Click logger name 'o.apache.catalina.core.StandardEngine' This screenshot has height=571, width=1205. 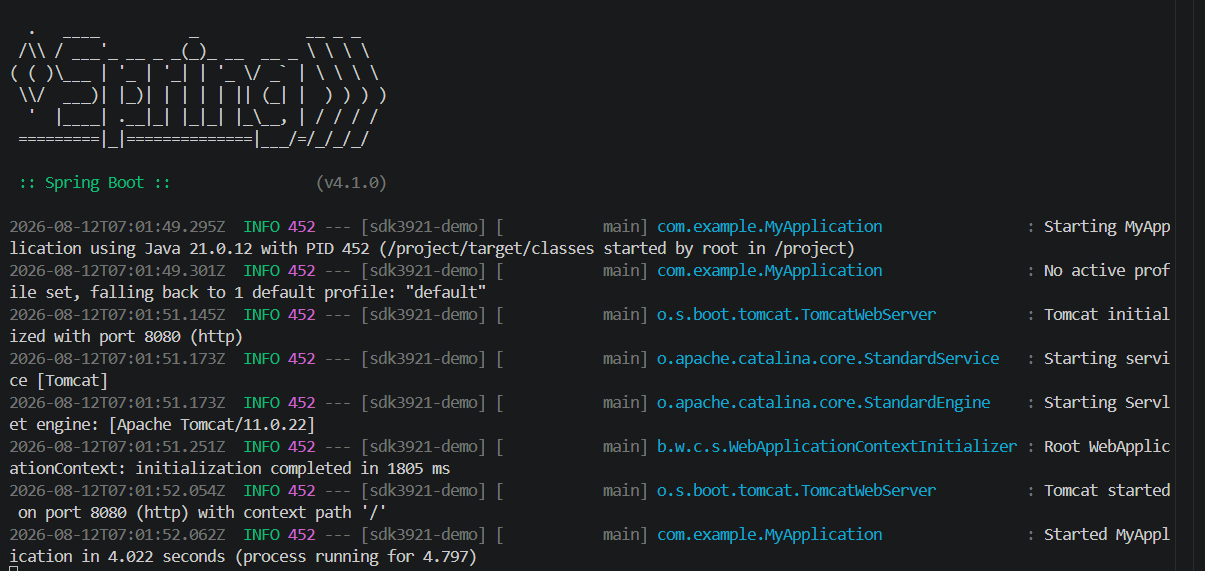(x=823, y=403)
